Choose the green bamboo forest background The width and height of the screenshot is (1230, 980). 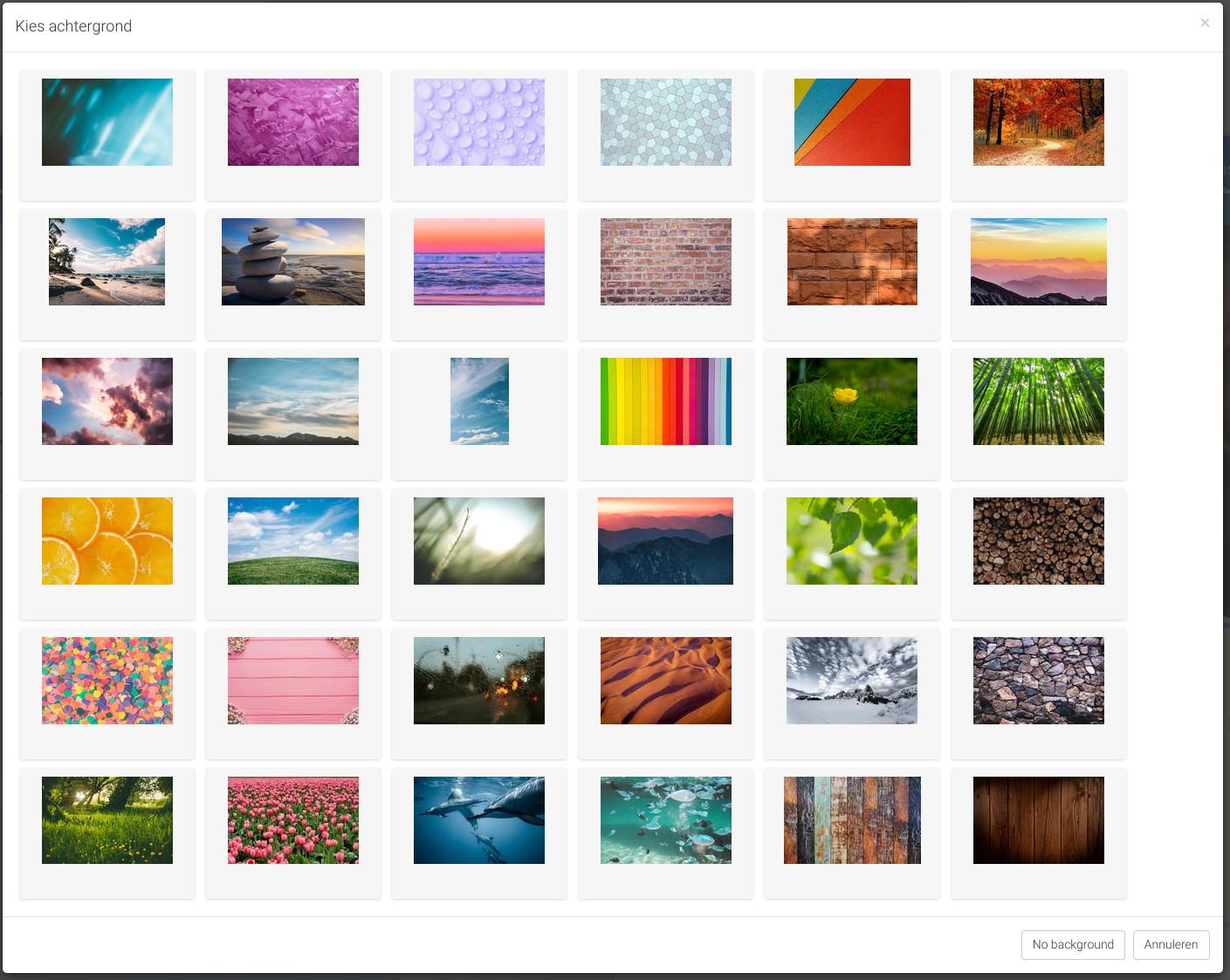1039,401
